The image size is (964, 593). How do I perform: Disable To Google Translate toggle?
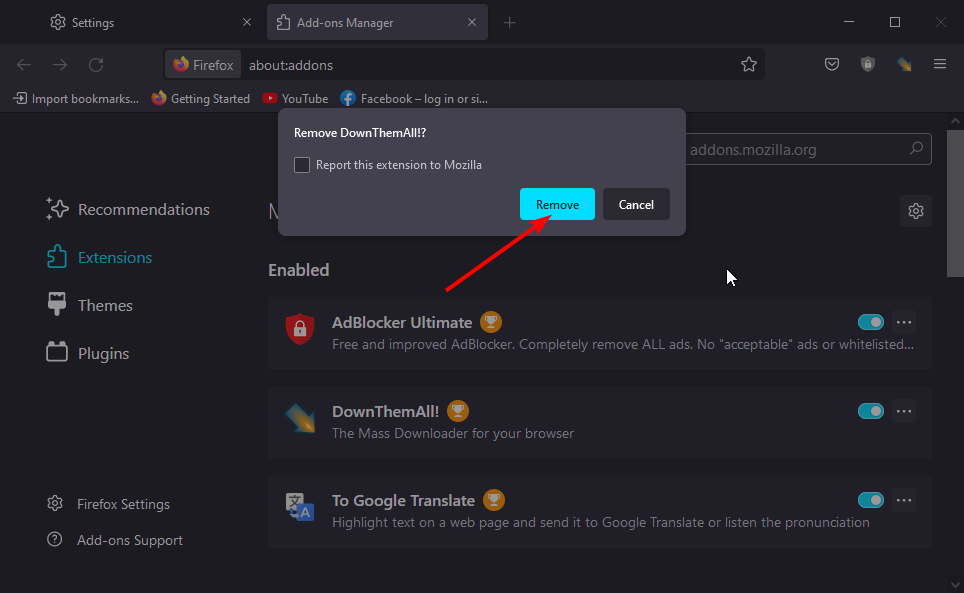tap(871, 500)
